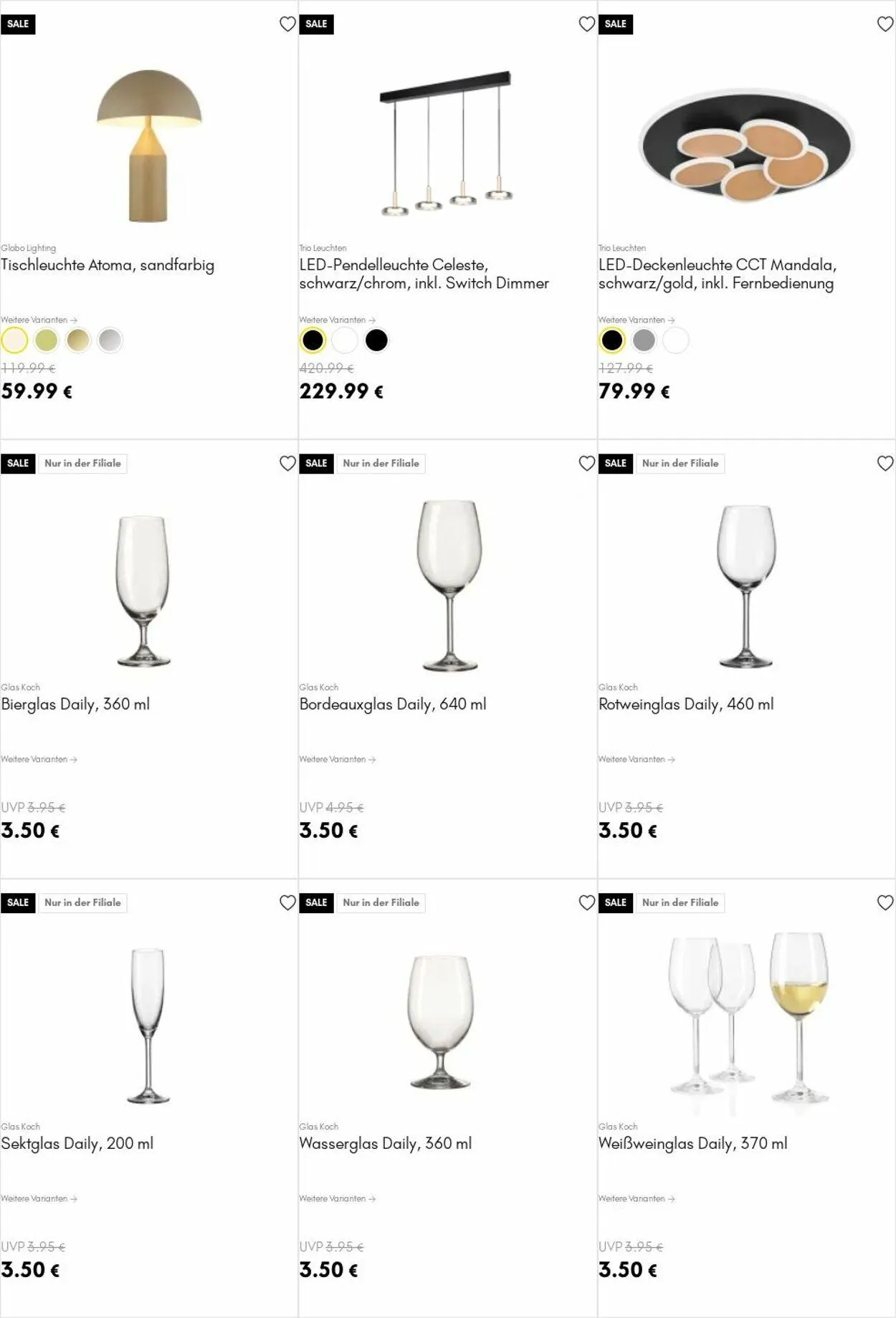Select olive green swatch for Tischleuchte Atoma
The height and width of the screenshot is (1318, 896).
point(47,340)
